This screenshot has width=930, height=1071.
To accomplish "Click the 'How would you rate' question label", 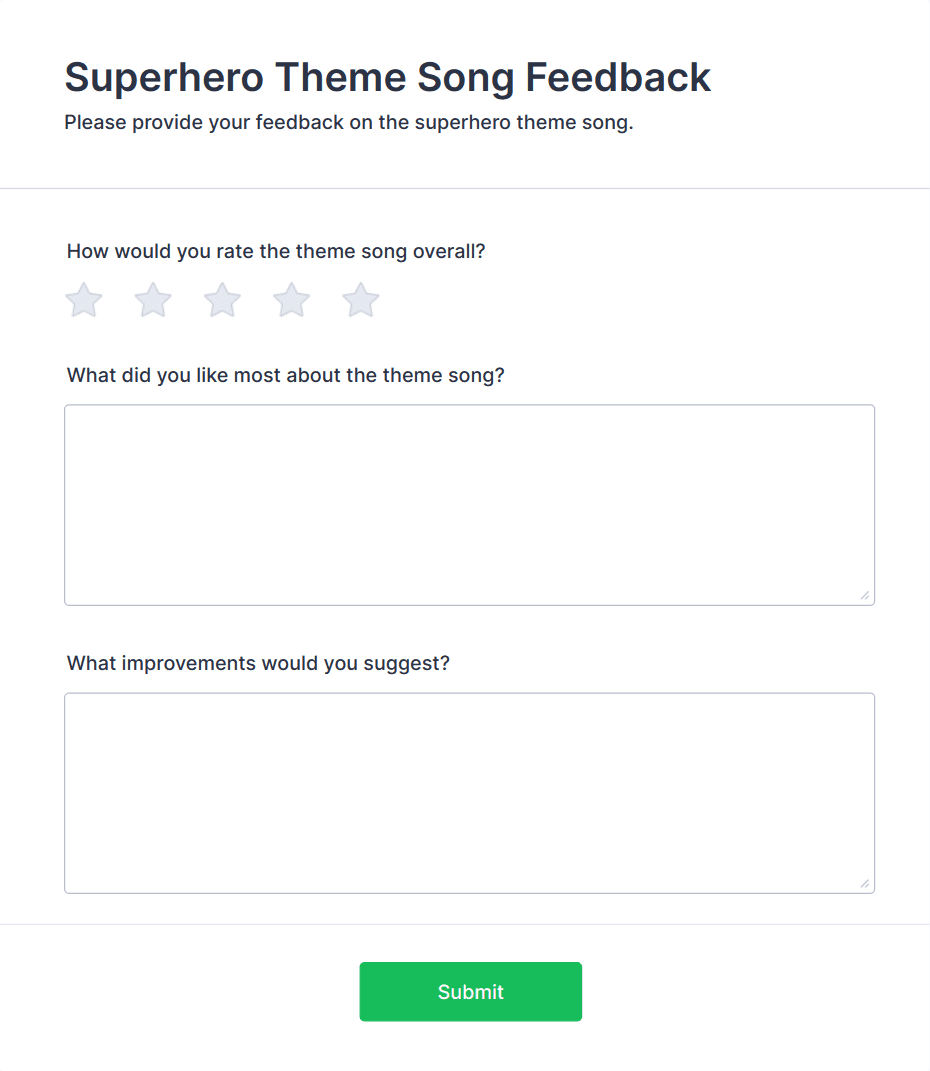I will 276,251.
